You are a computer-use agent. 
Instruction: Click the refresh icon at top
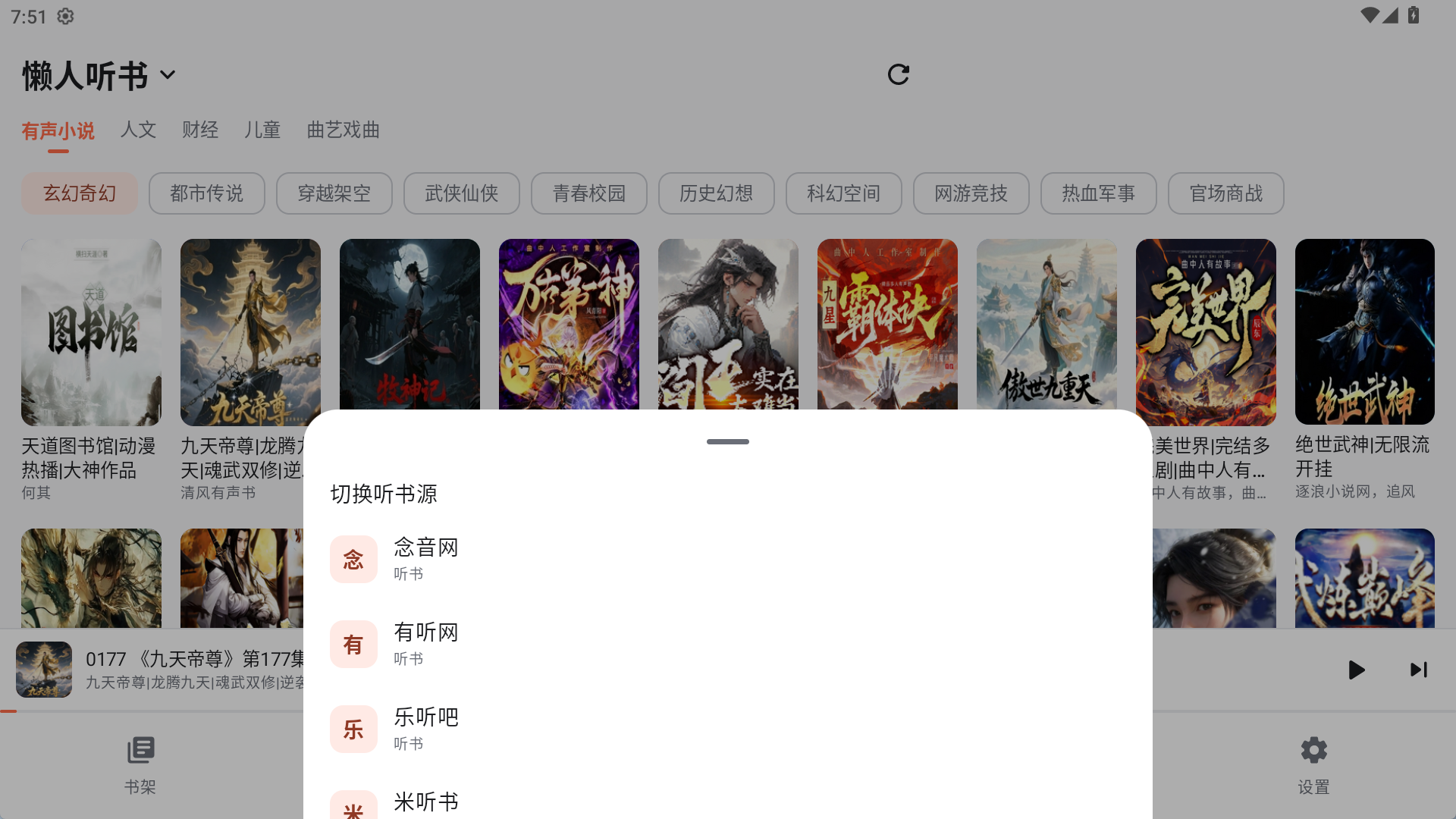coord(898,74)
